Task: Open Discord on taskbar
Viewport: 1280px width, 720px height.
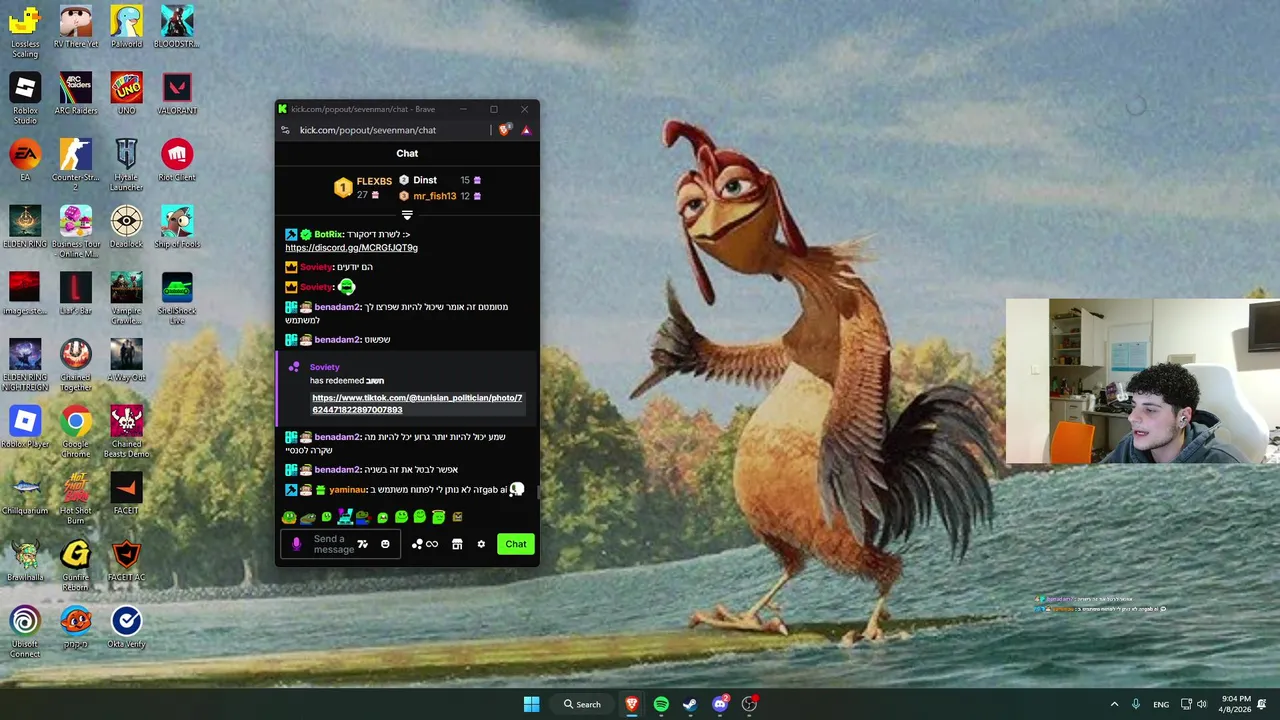Action: pyautogui.click(x=720, y=704)
